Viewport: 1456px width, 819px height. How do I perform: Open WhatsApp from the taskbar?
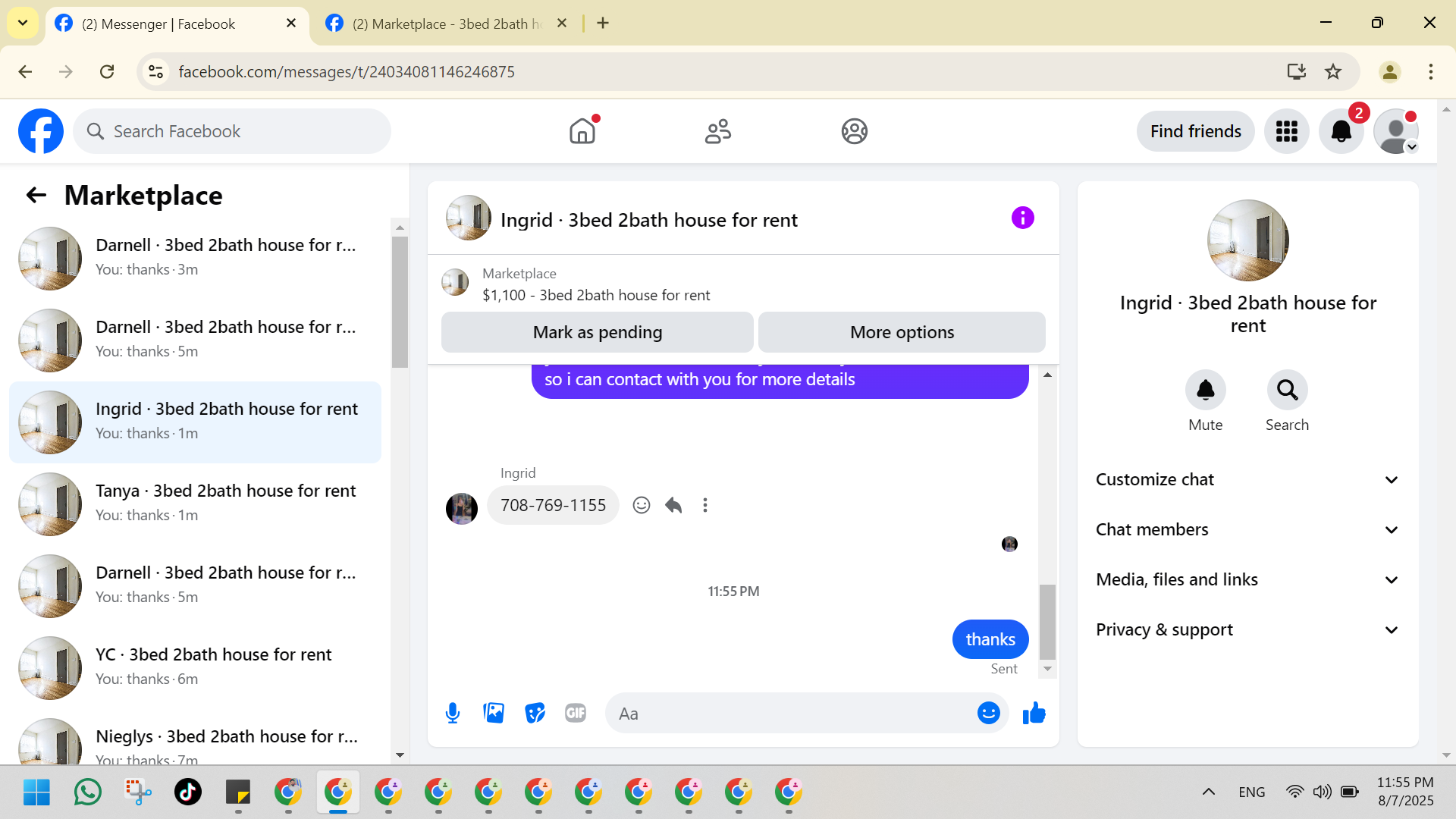tap(88, 792)
